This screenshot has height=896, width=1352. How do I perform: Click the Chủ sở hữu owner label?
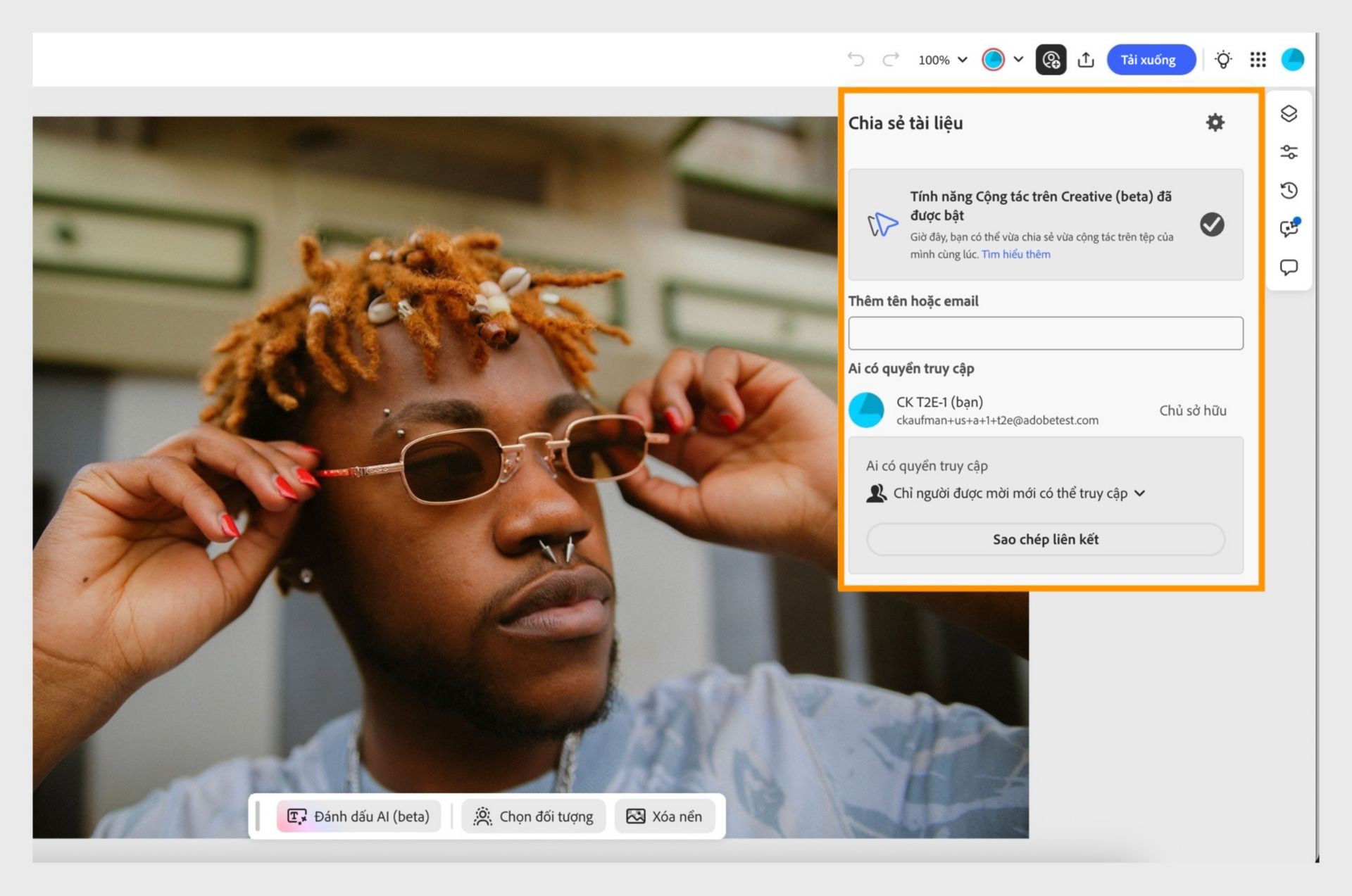pyautogui.click(x=1193, y=410)
